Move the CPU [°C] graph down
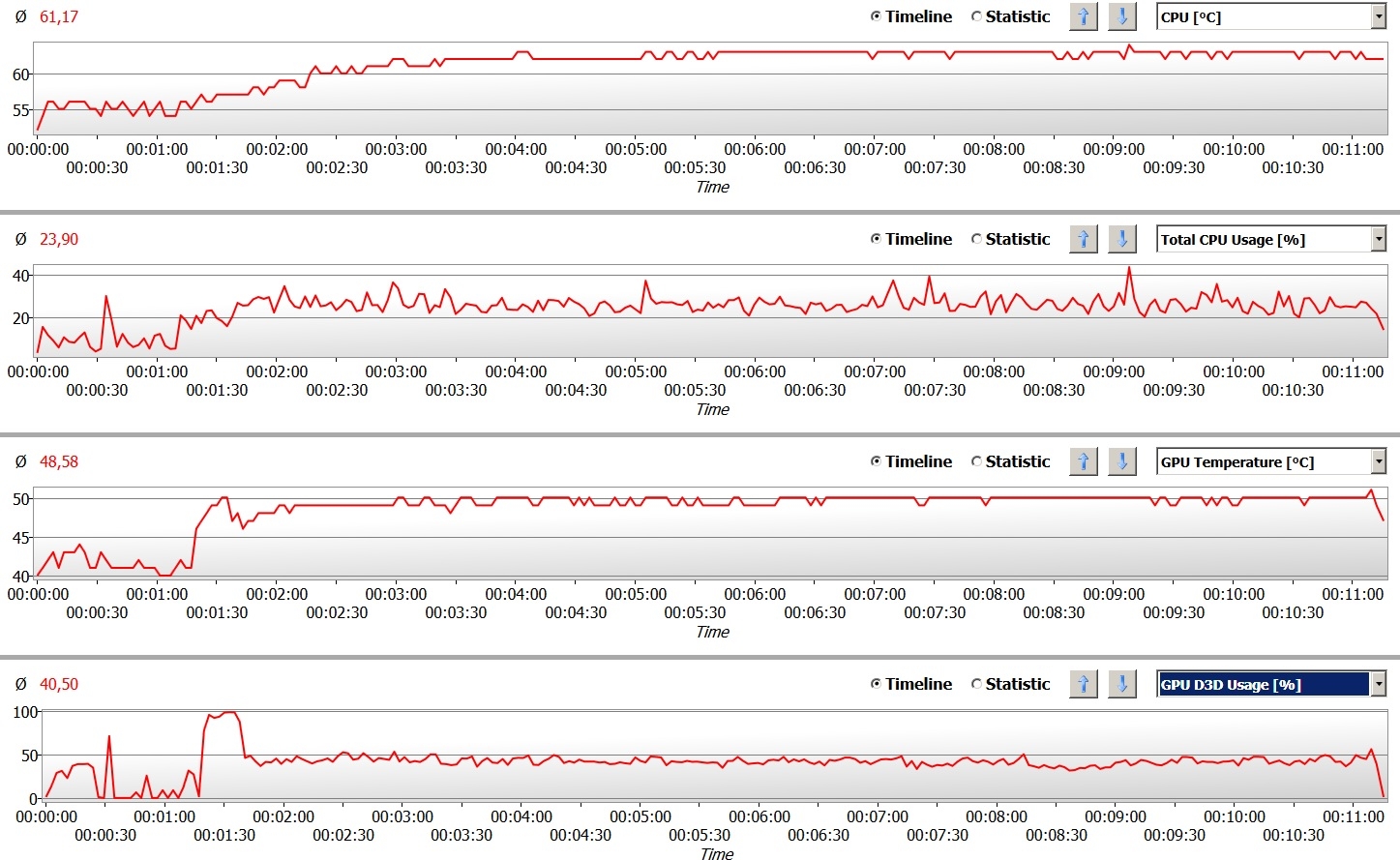1400x860 pixels. pos(1122,16)
